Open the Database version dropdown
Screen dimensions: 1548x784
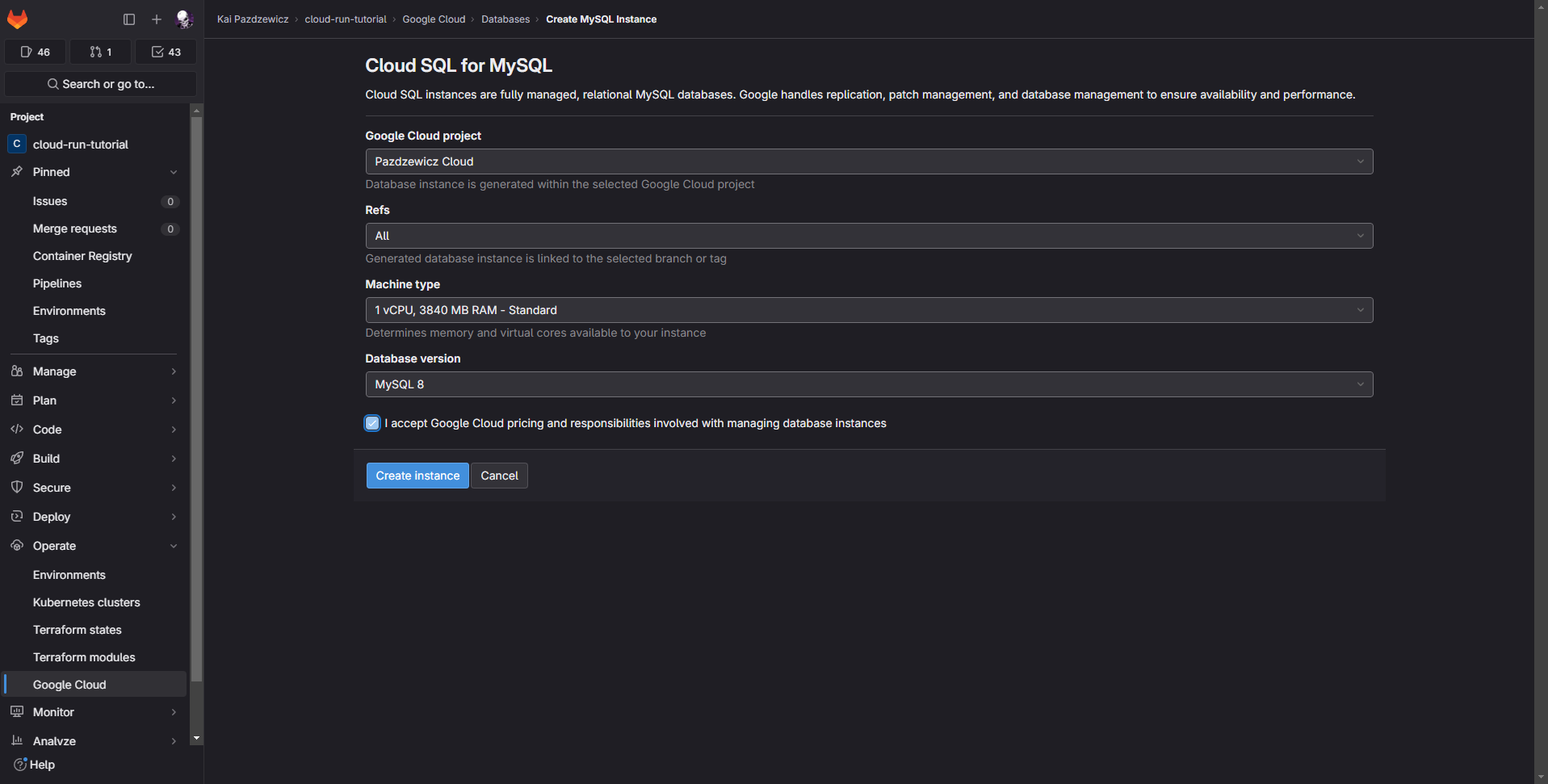pyautogui.click(x=868, y=384)
